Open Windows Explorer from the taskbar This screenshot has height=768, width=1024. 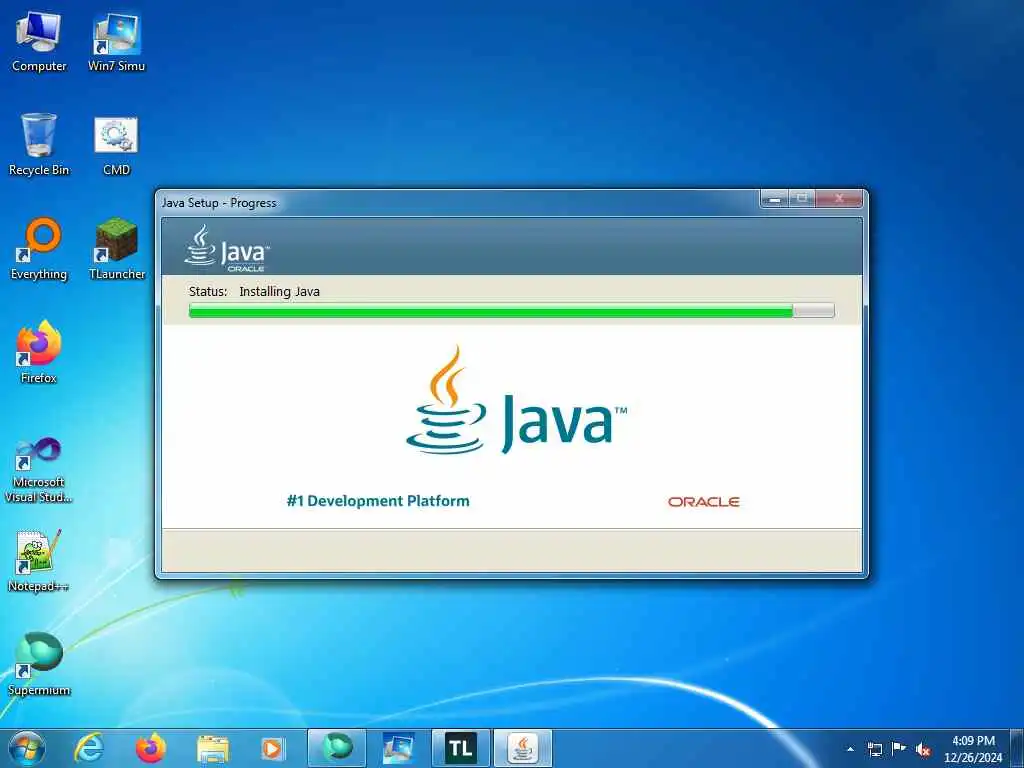(213, 748)
